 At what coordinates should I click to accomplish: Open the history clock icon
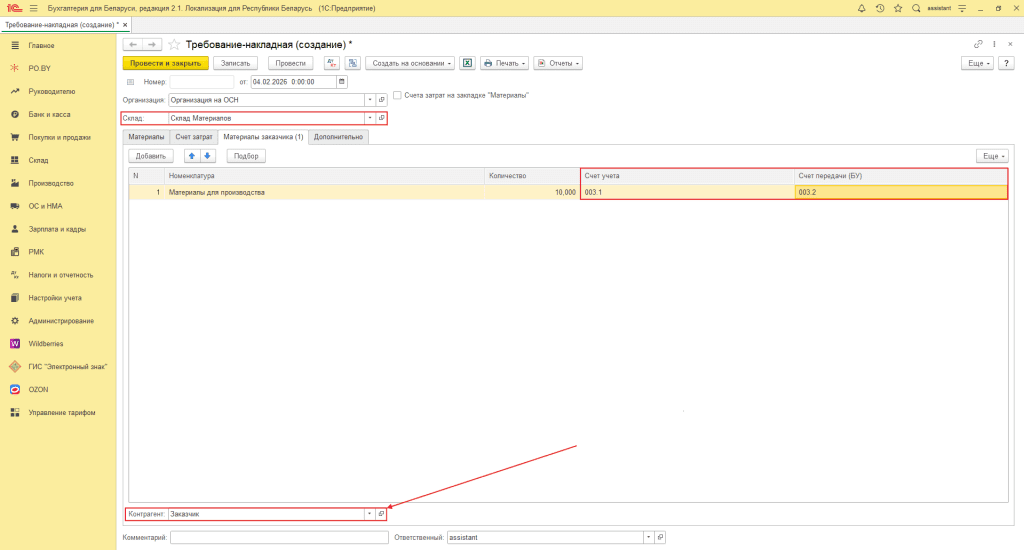[x=880, y=7]
